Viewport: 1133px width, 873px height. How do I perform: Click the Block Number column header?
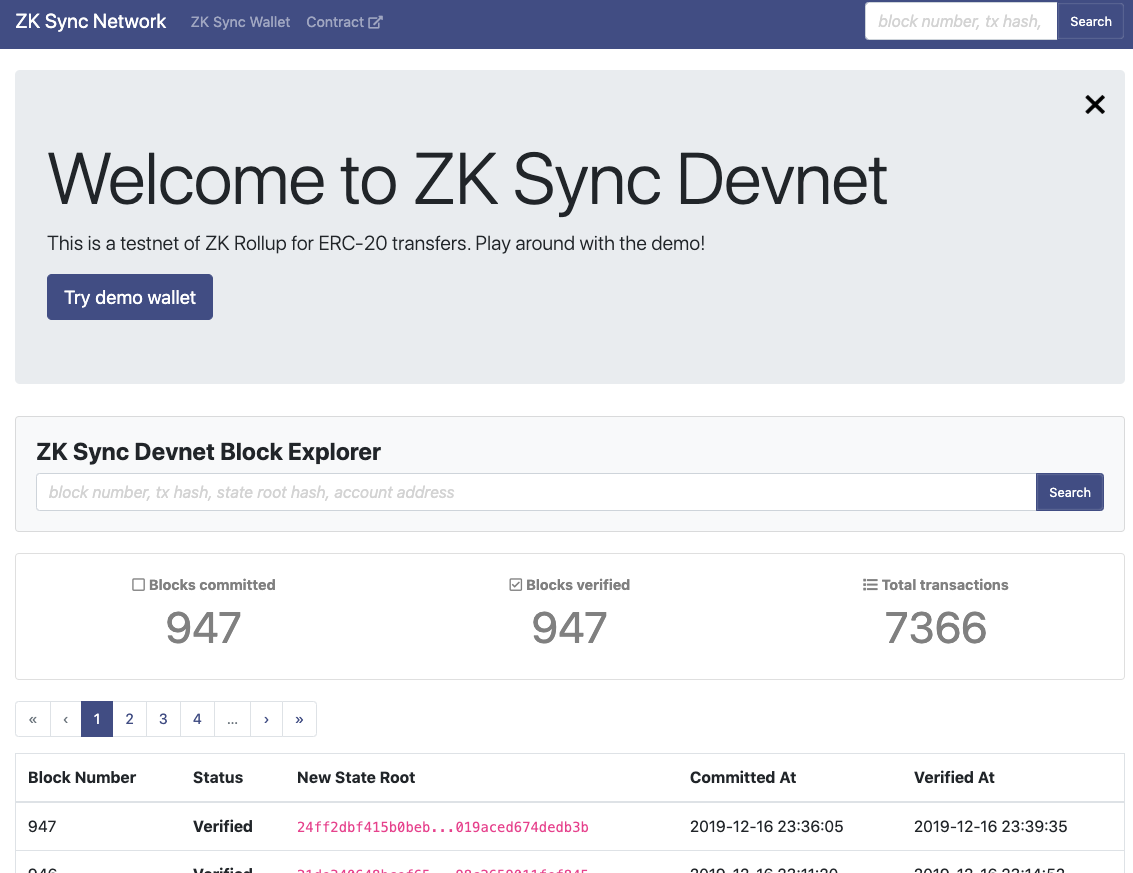coord(82,778)
